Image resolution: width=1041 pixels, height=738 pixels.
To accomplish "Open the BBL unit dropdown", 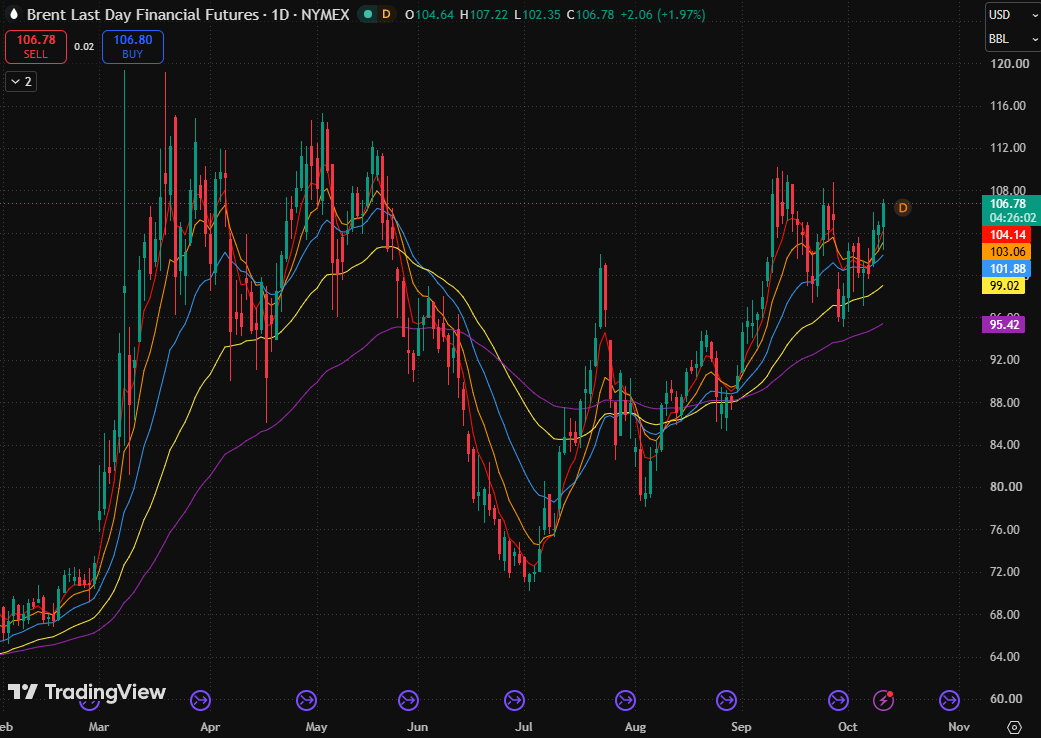I will point(1013,39).
